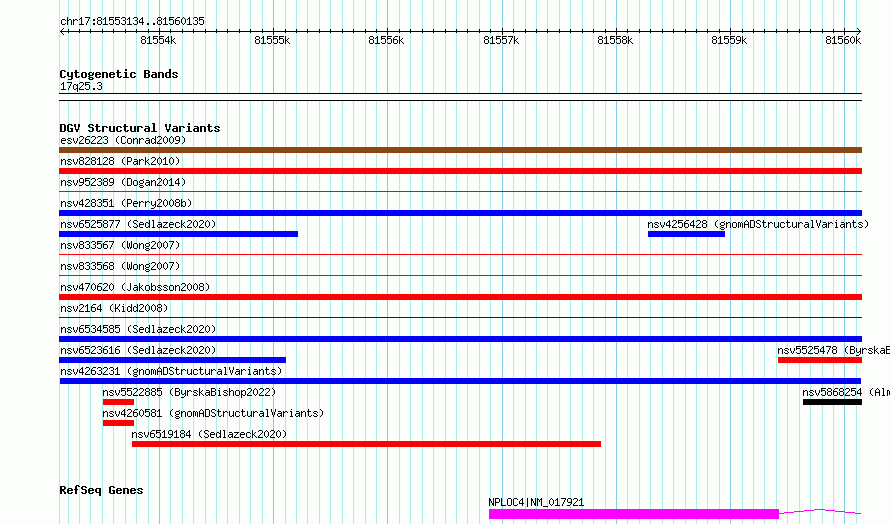Viewport: 890px width, 524px height.
Task: Click the nsv2164 (Kidd2008) label
Action: click(x=114, y=308)
